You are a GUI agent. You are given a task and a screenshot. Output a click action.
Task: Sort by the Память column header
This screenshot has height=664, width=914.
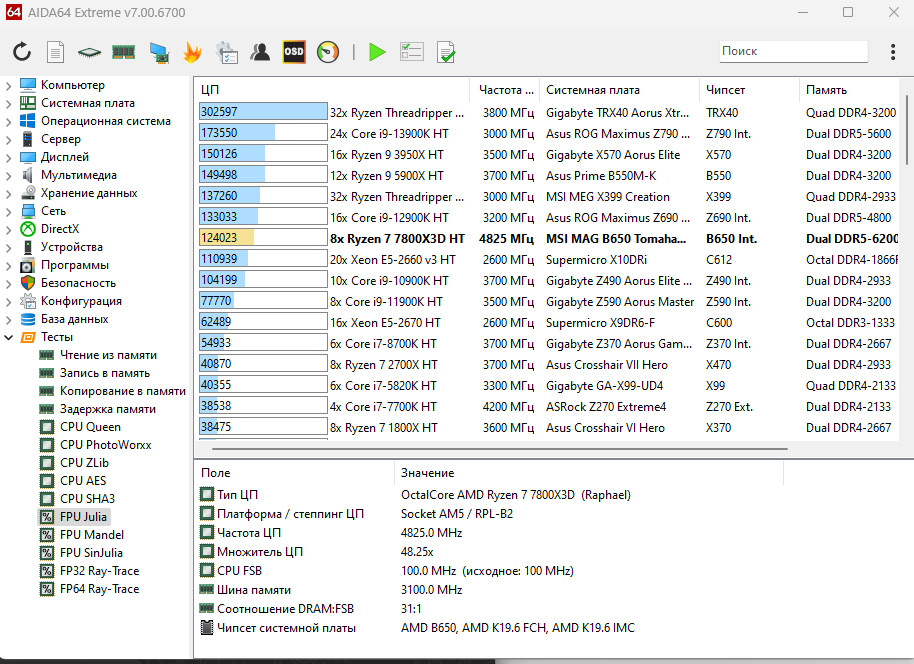[x=849, y=90]
